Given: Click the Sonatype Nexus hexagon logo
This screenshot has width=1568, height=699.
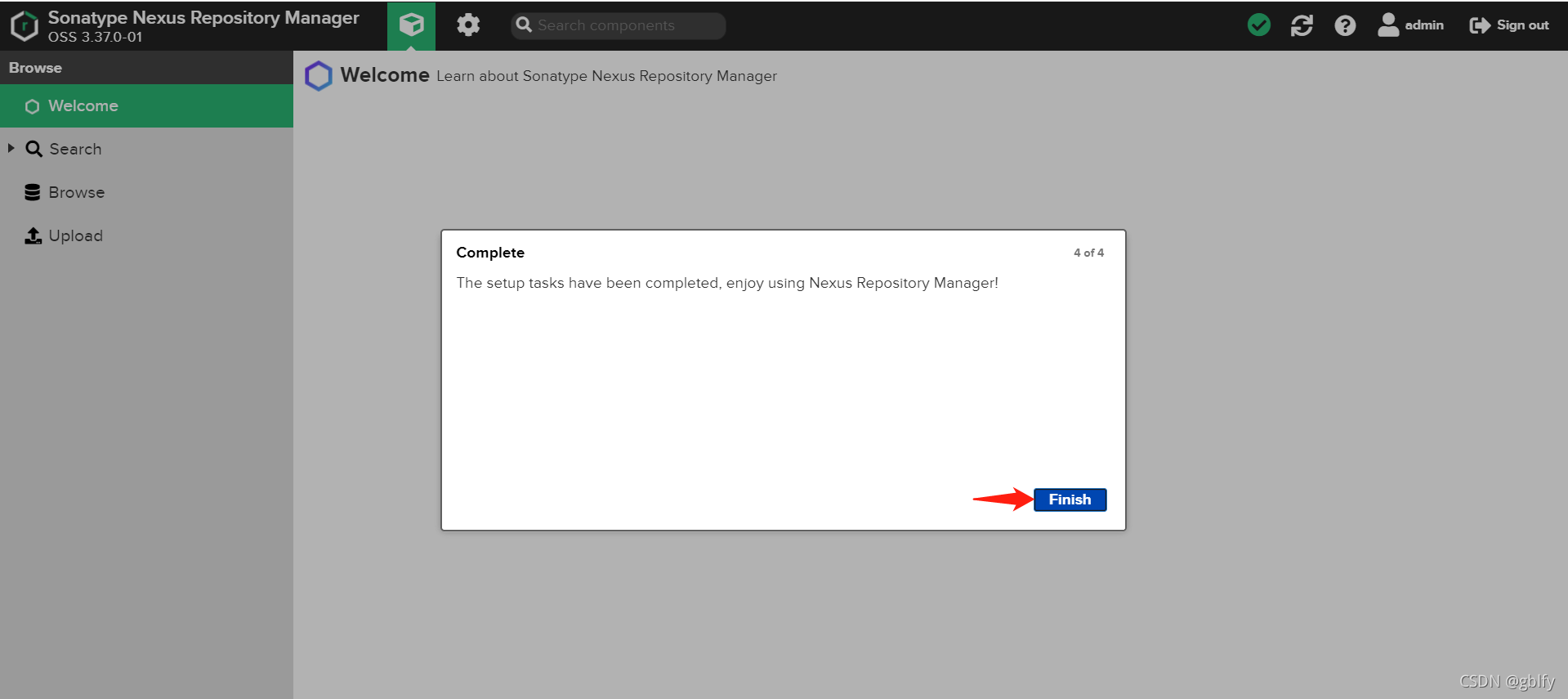Looking at the screenshot, I should [x=25, y=25].
